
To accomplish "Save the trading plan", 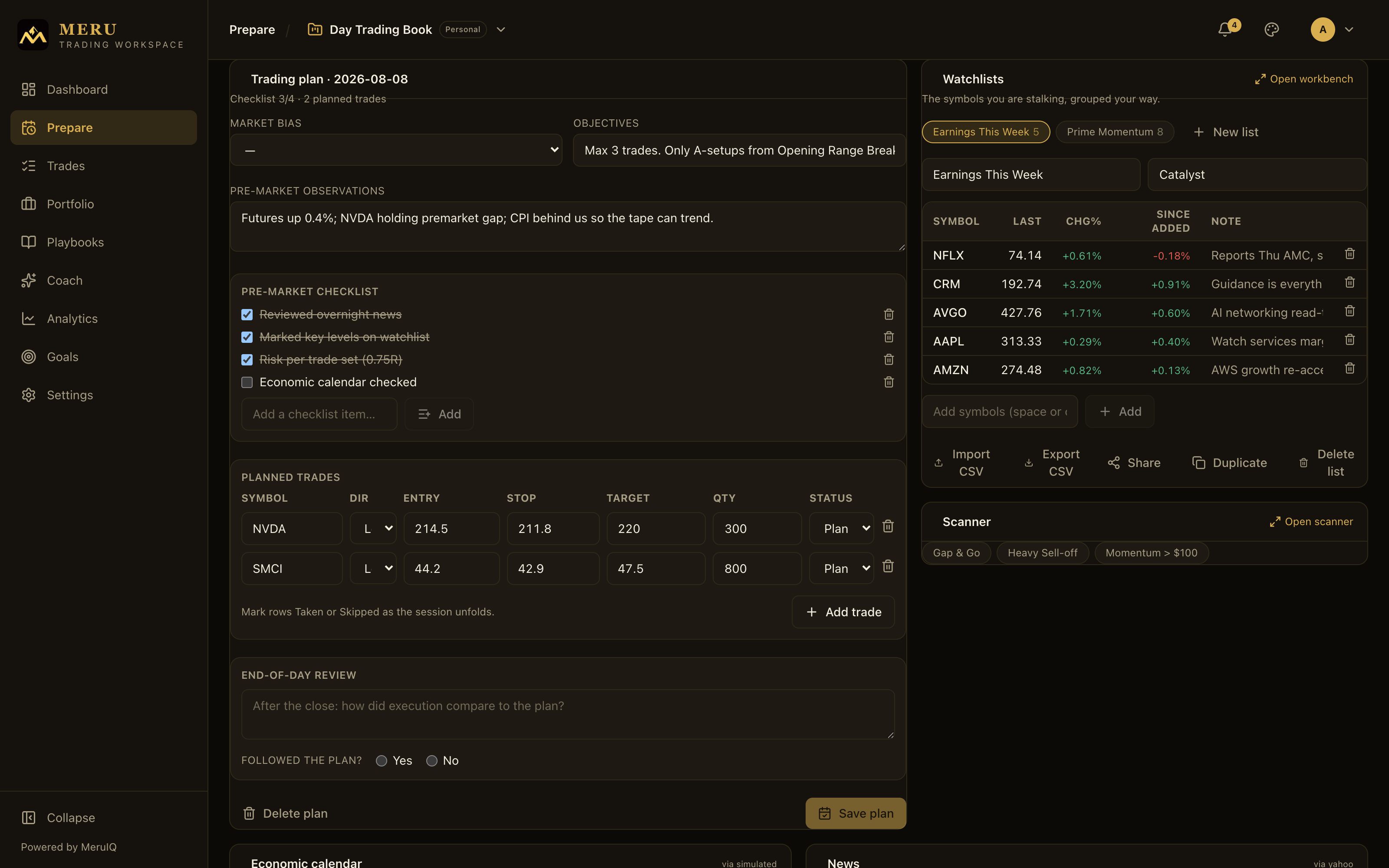I will coord(855,813).
